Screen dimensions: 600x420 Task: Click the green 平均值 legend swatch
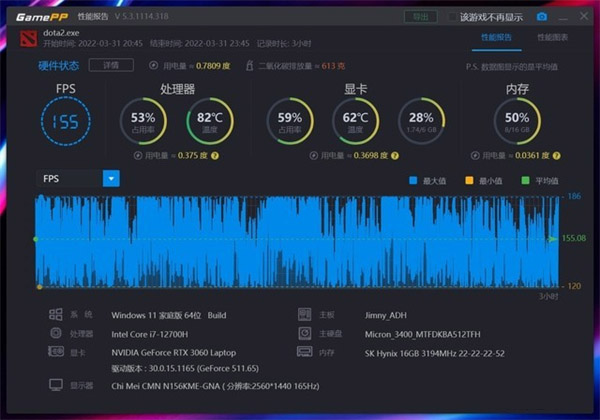525,181
